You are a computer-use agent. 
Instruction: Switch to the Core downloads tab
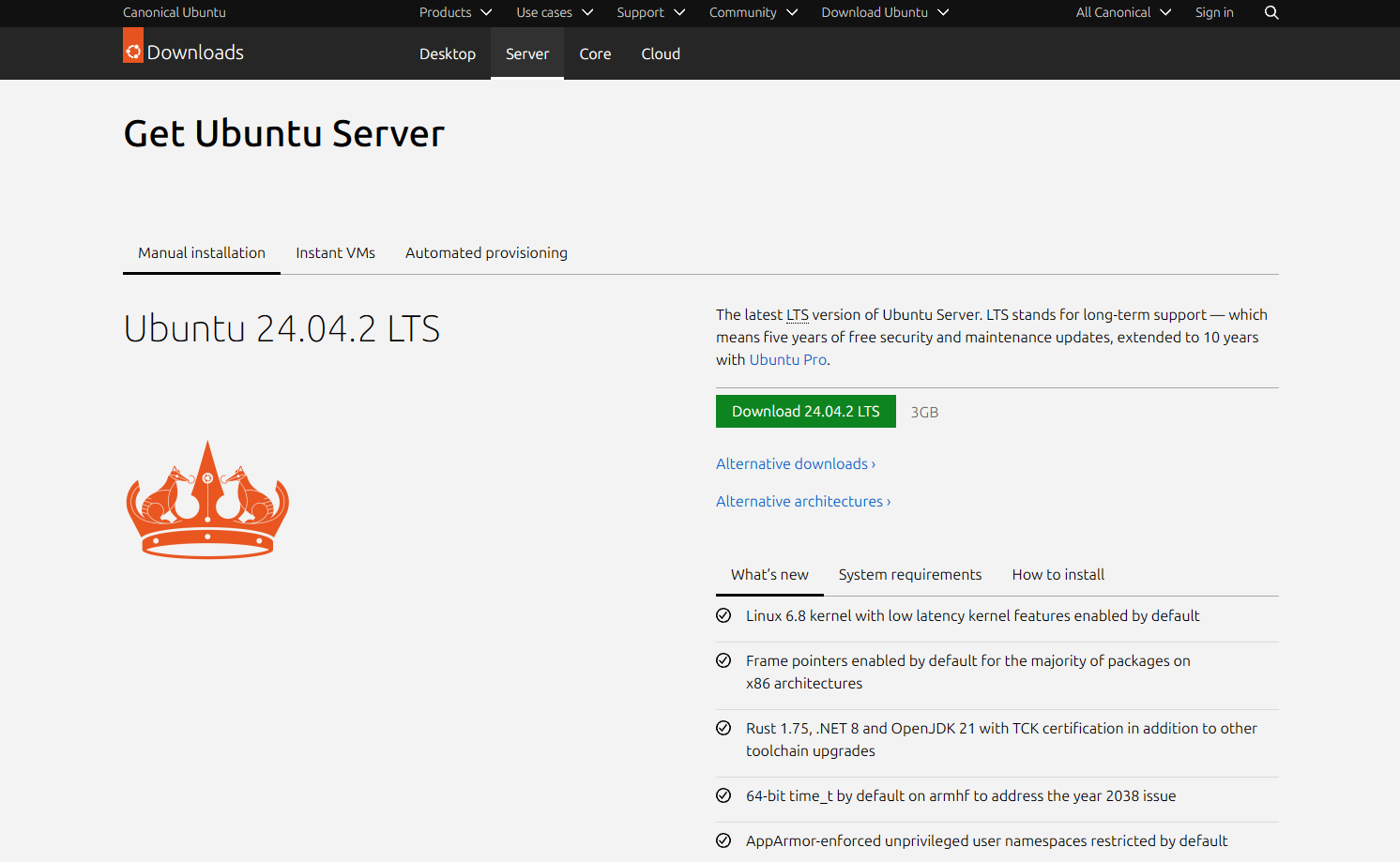595,53
